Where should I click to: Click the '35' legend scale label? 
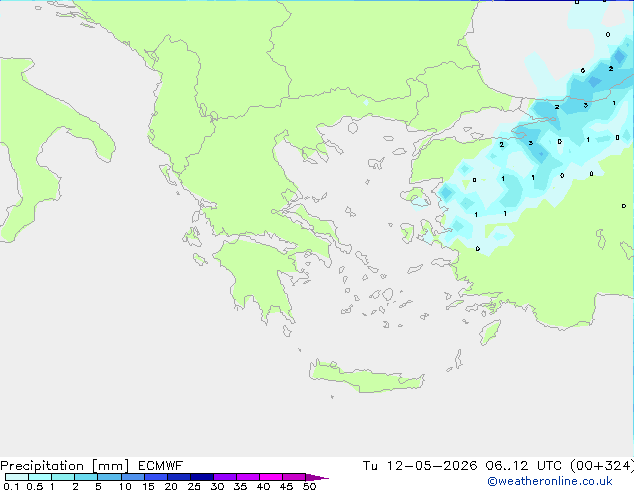(x=240, y=486)
